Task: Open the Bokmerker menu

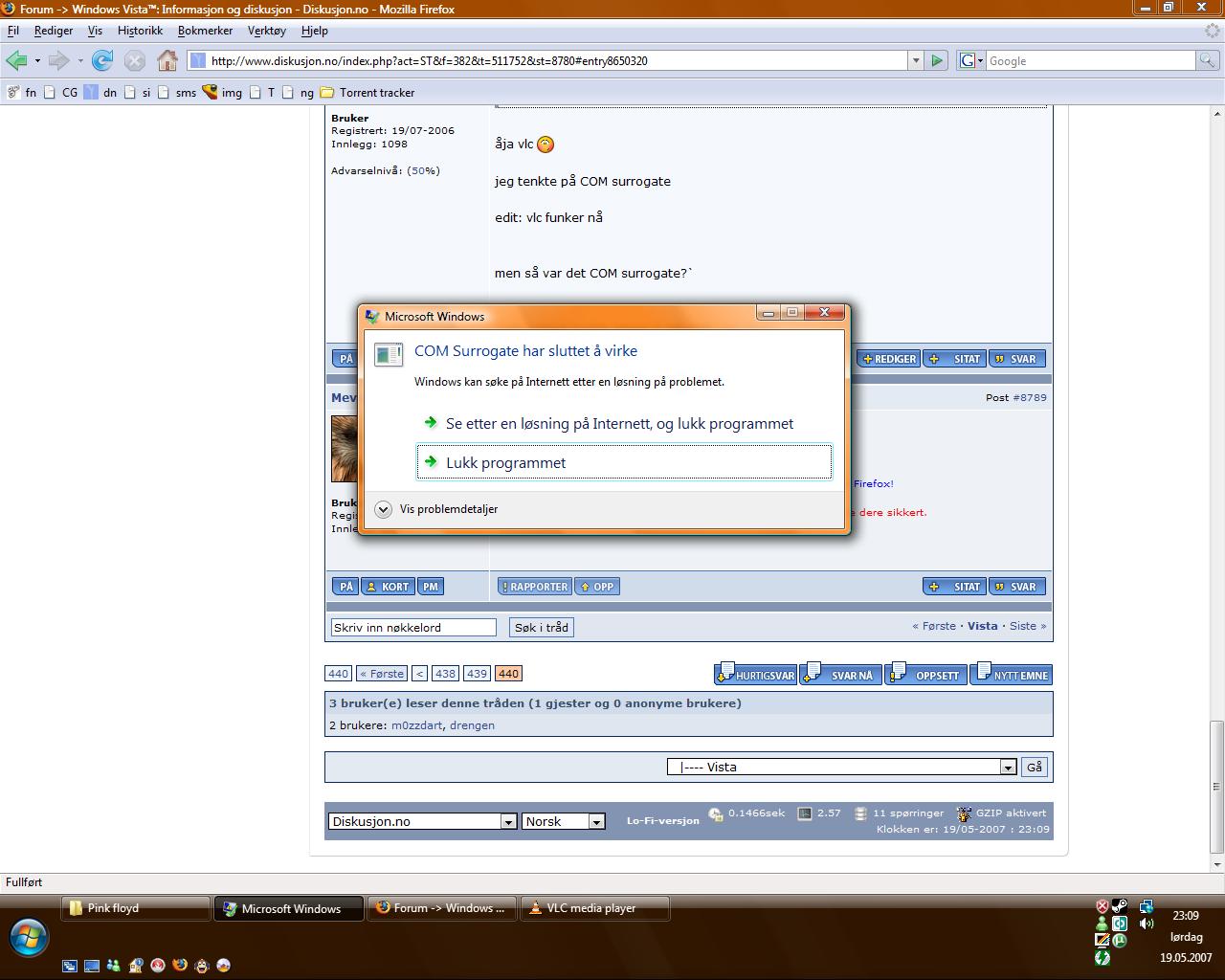Action: coord(205,31)
